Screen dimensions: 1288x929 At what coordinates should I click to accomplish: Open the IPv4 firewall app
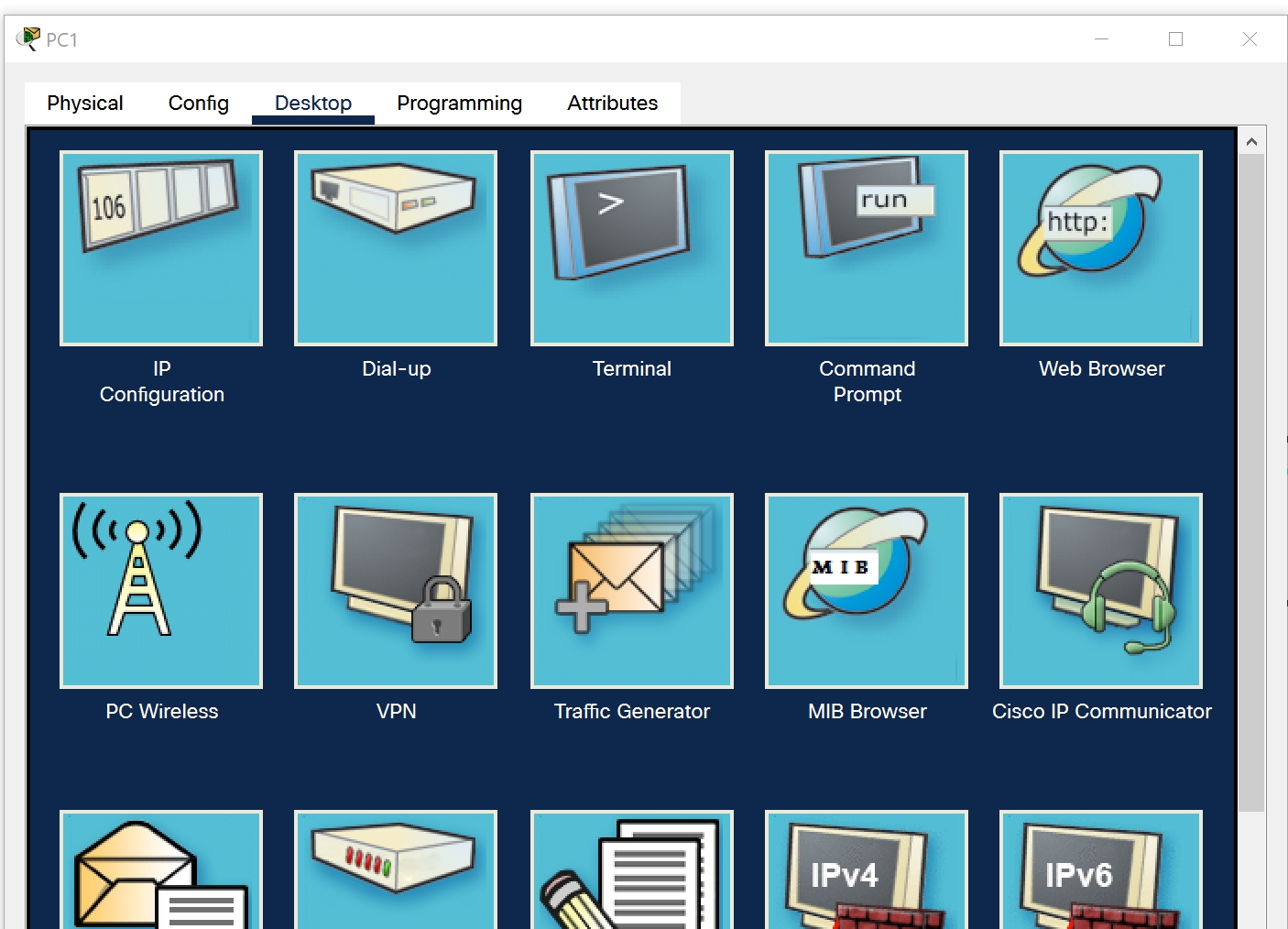(867, 869)
